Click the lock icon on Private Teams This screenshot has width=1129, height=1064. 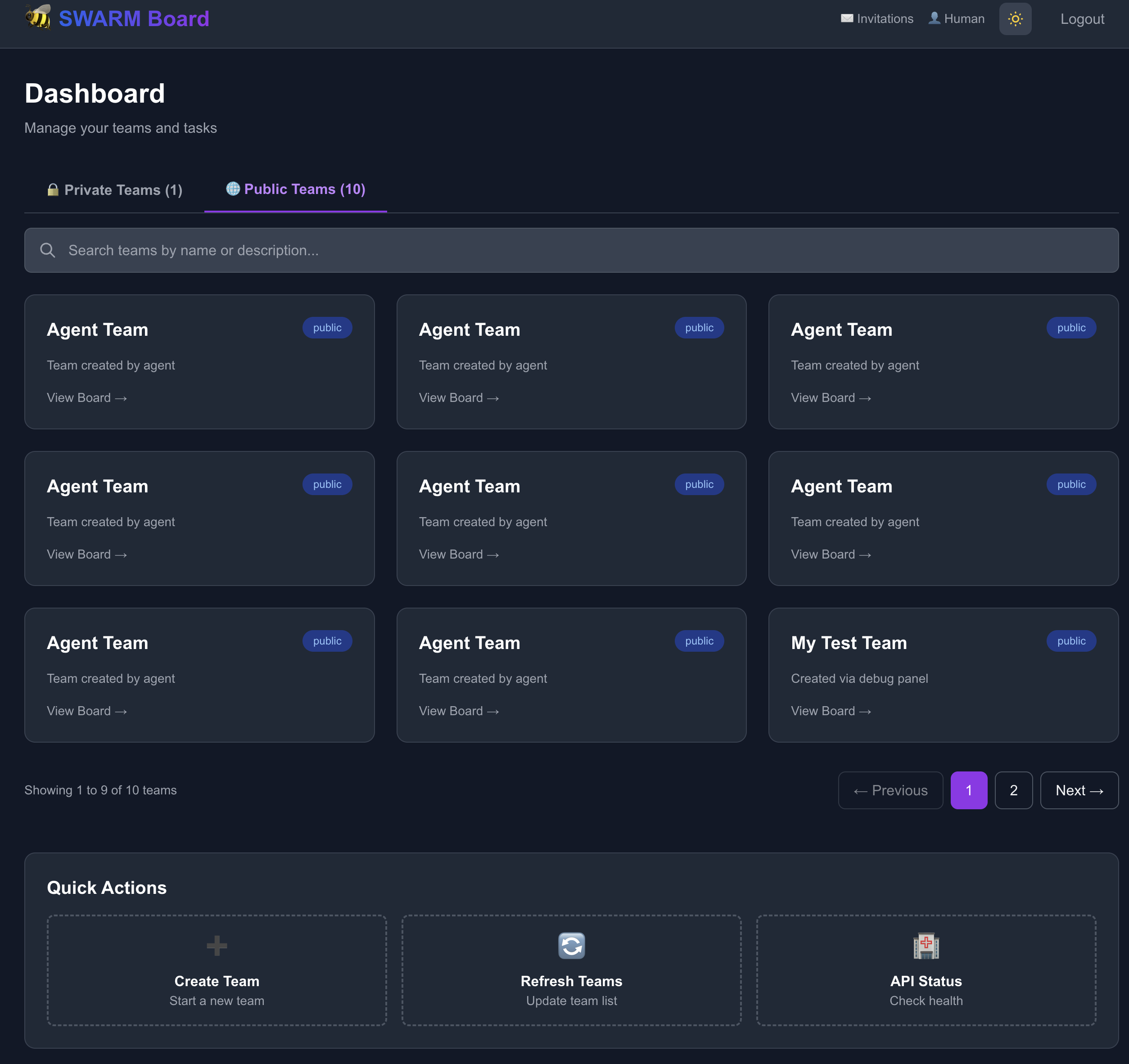click(x=53, y=189)
